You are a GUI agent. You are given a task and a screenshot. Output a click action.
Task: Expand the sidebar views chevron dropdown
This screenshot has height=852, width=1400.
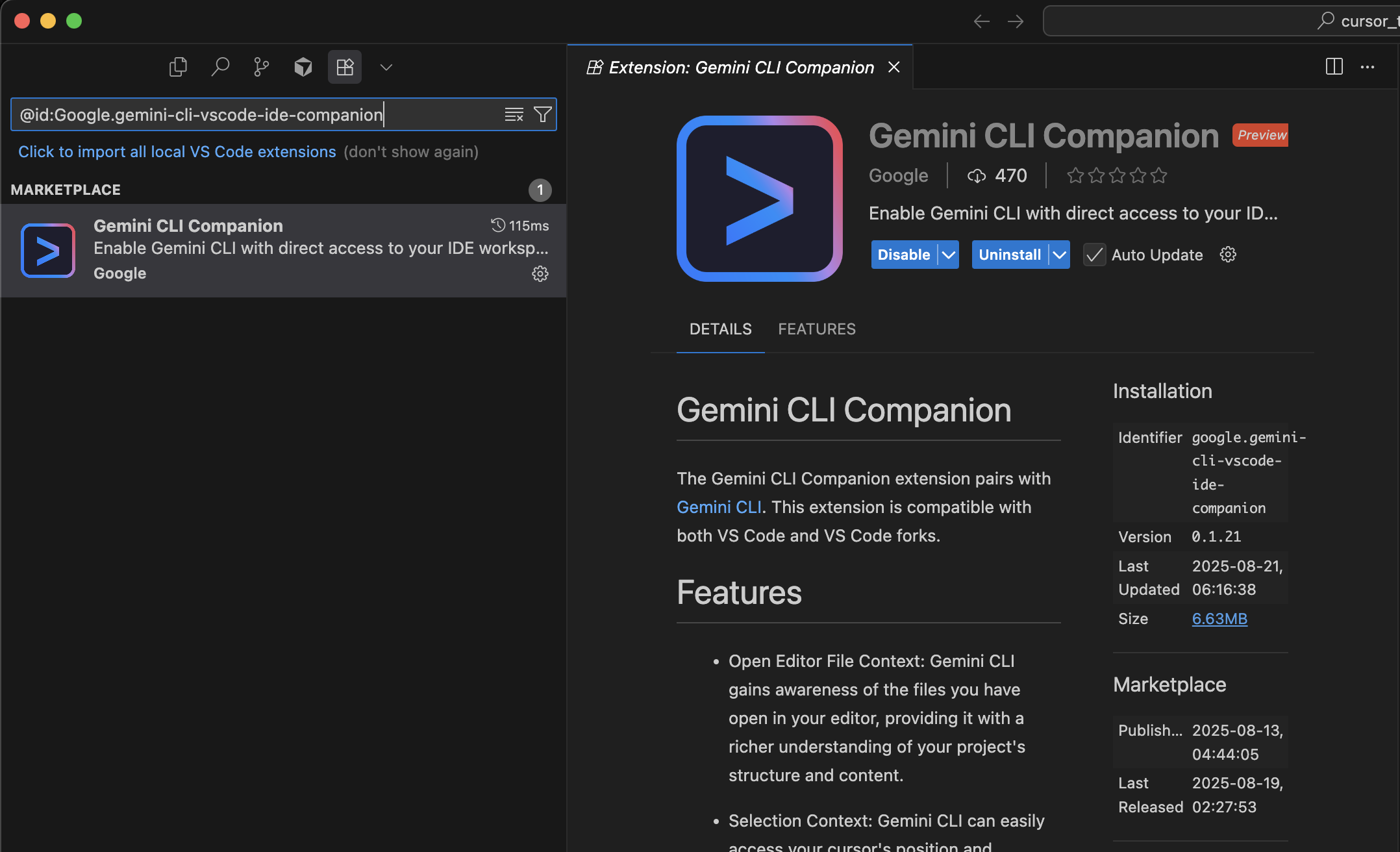tap(386, 67)
